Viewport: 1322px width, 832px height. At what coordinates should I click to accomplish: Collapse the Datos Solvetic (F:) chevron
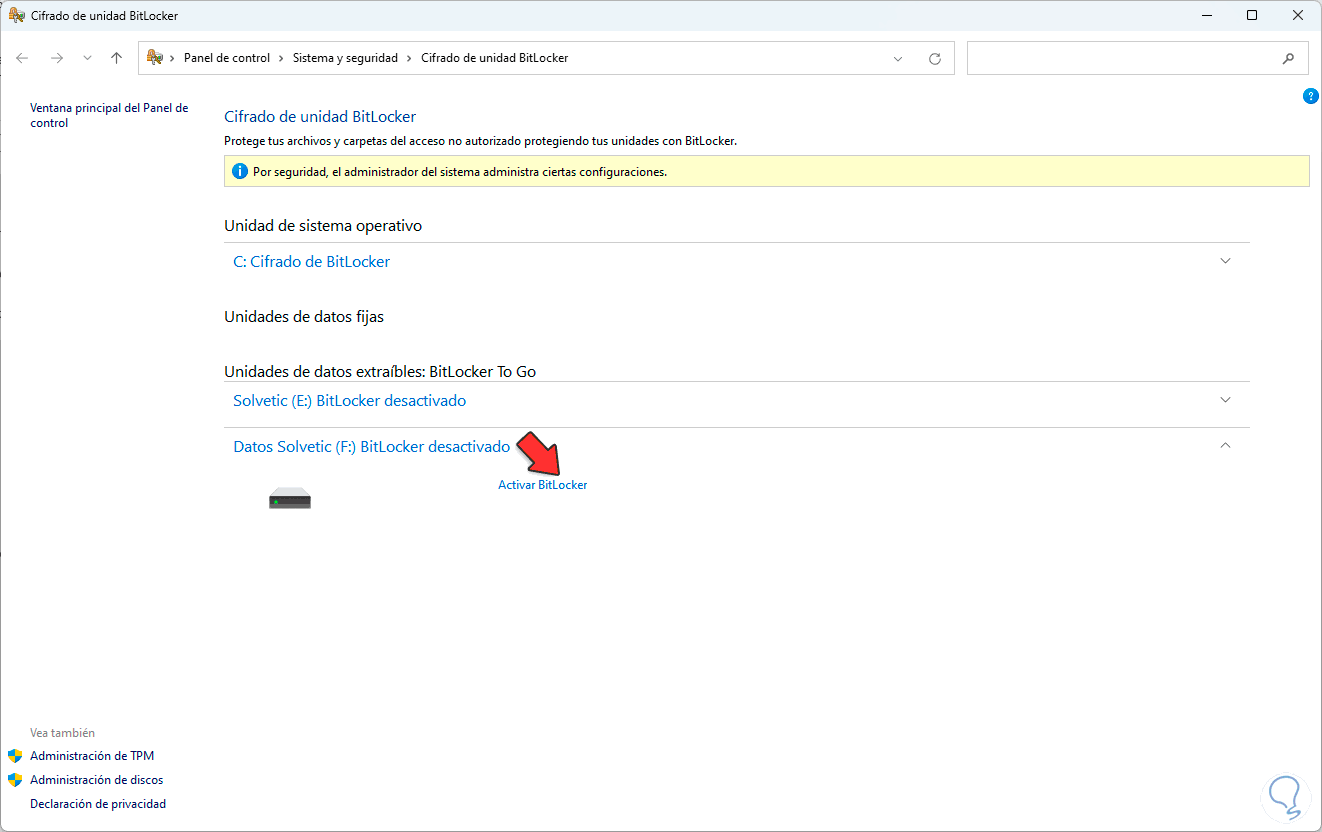click(x=1226, y=446)
